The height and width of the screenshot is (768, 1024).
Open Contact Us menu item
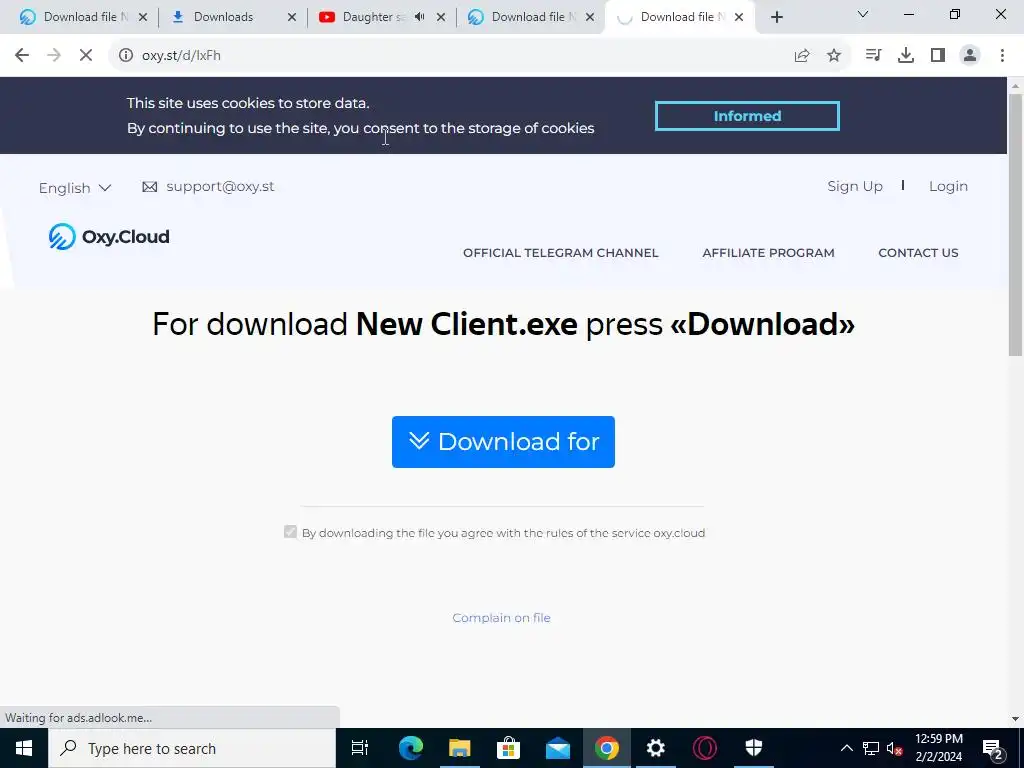click(918, 253)
